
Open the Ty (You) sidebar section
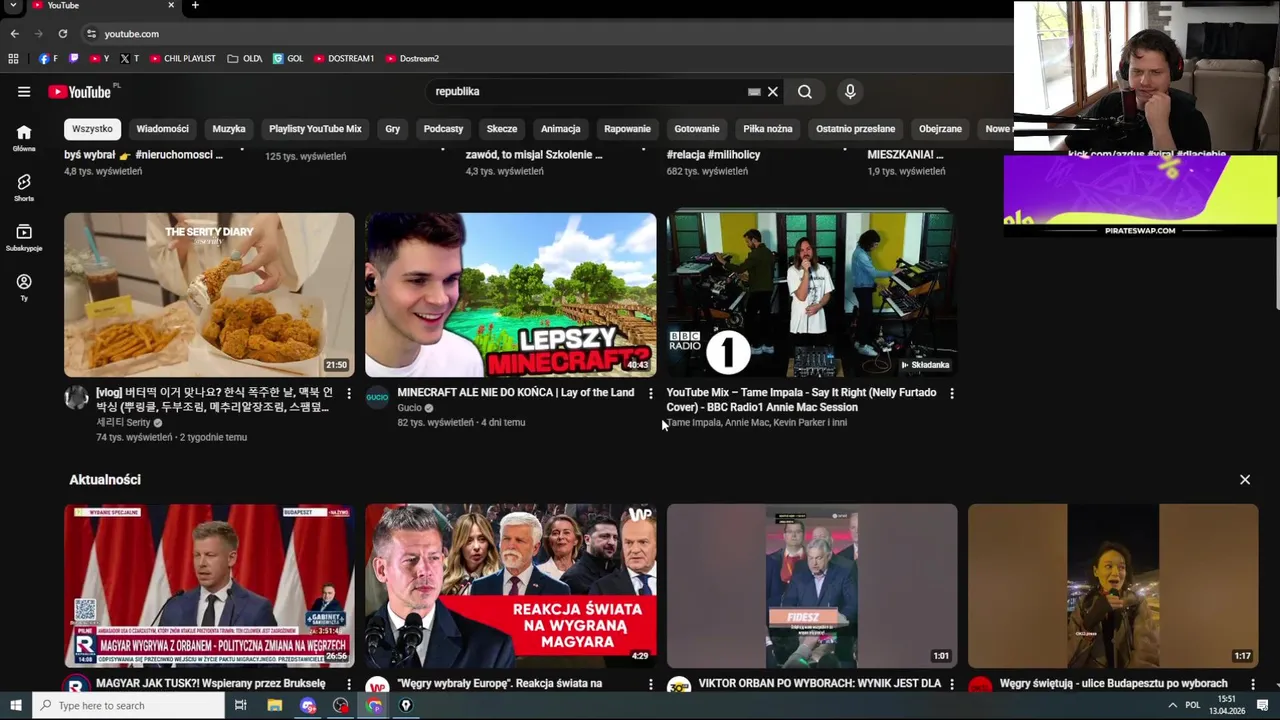point(24,288)
